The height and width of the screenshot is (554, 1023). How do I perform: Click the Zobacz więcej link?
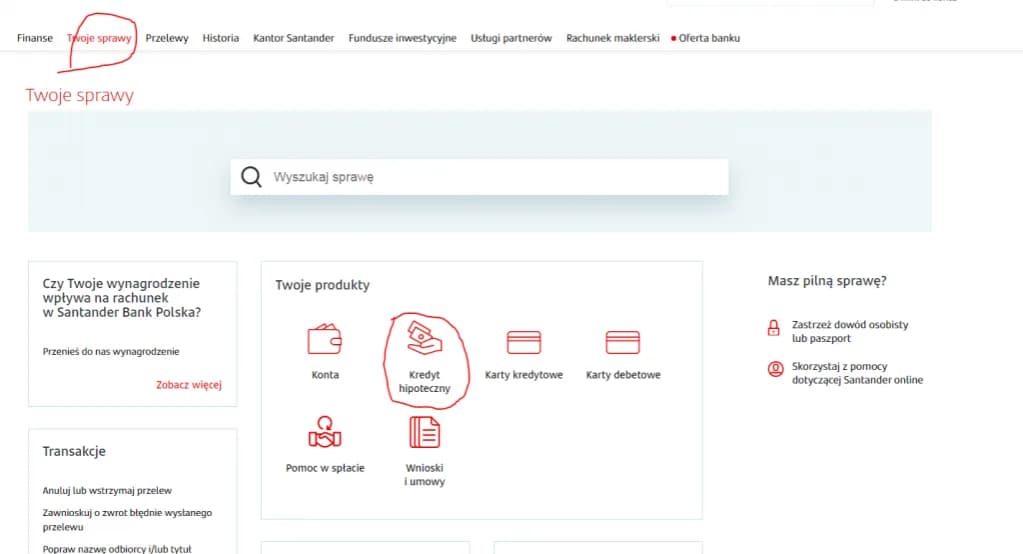tap(188, 385)
